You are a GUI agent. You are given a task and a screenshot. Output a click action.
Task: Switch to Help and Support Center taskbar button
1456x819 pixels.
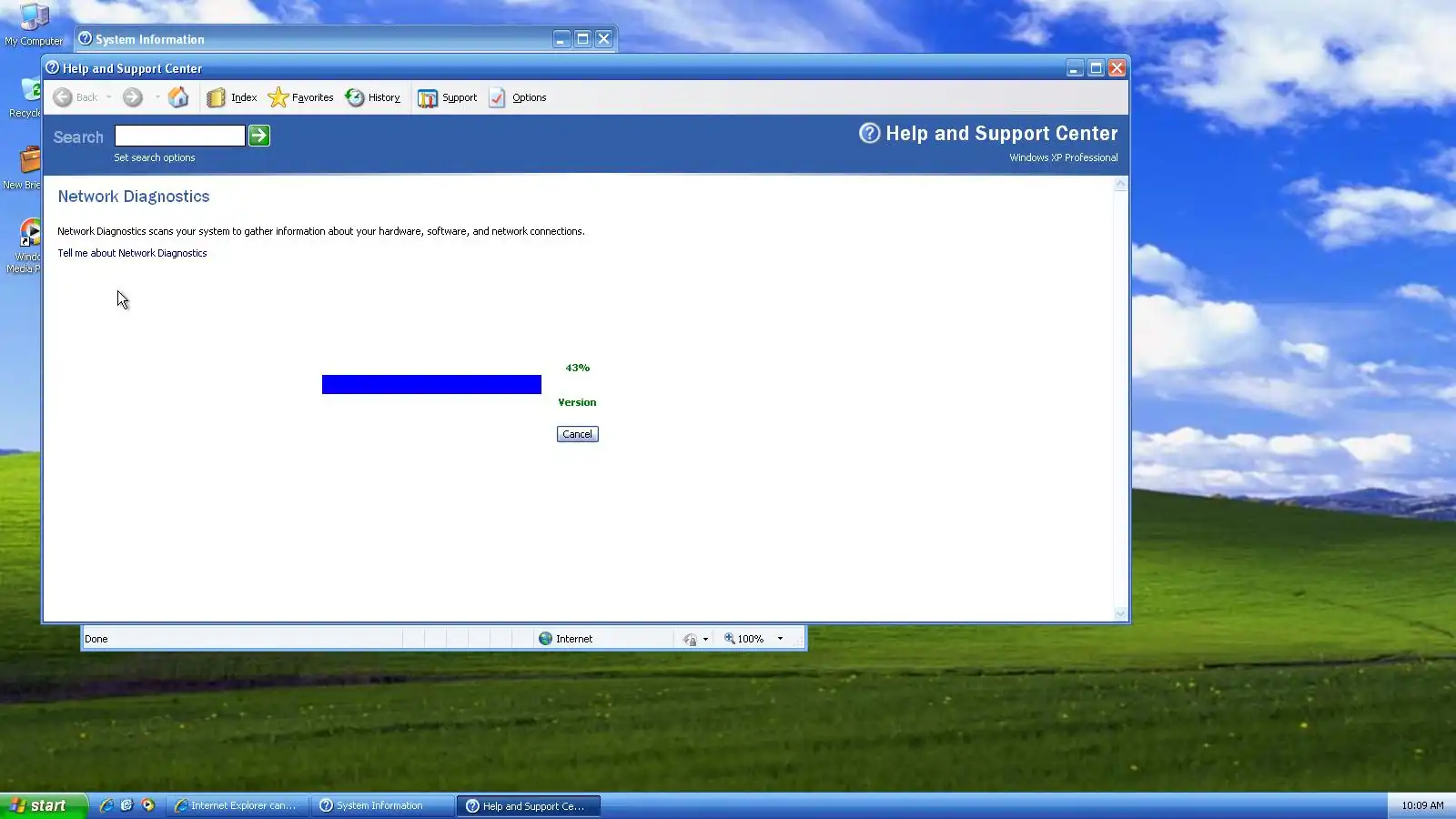coord(528,805)
